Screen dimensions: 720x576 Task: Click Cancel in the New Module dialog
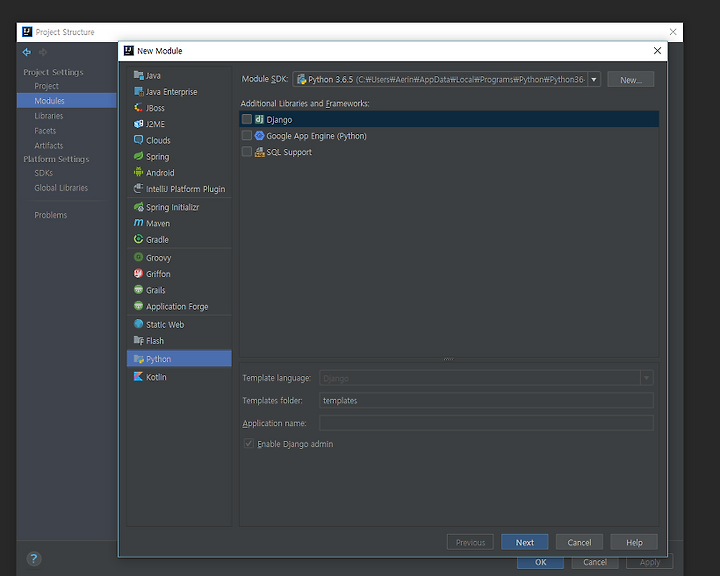[579, 542]
